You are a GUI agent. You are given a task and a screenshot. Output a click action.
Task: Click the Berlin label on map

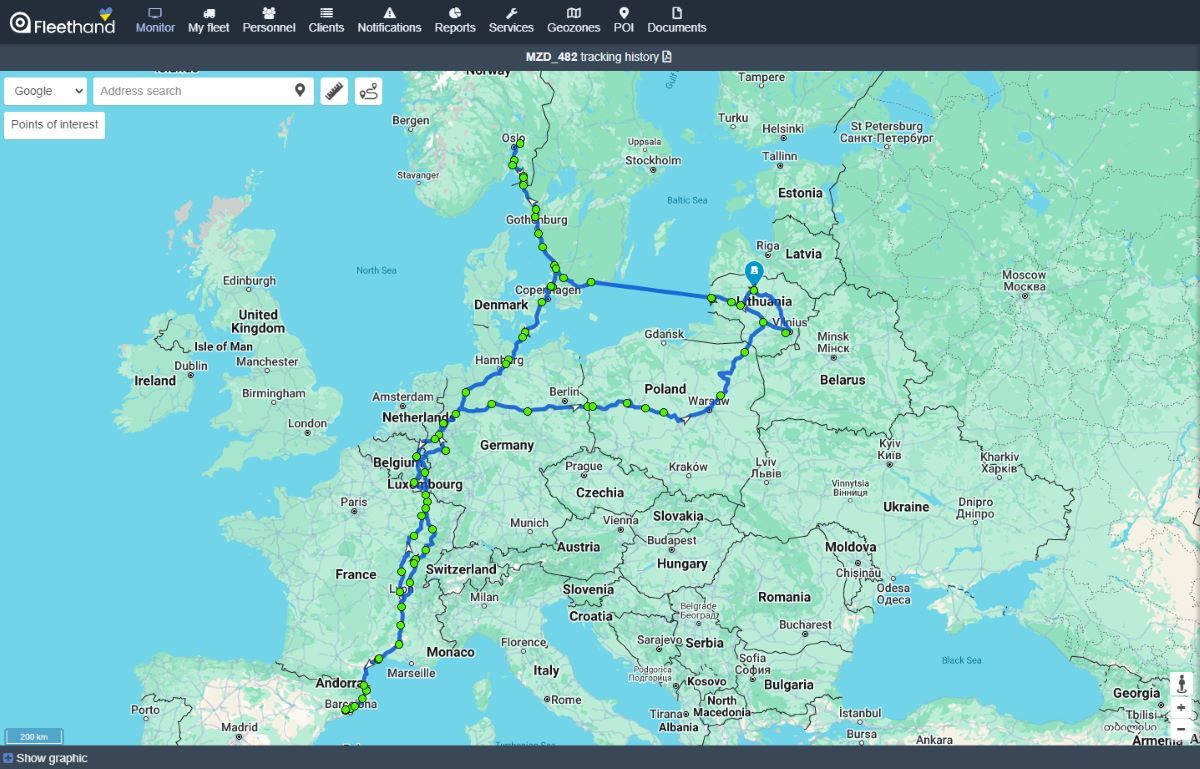pos(565,392)
